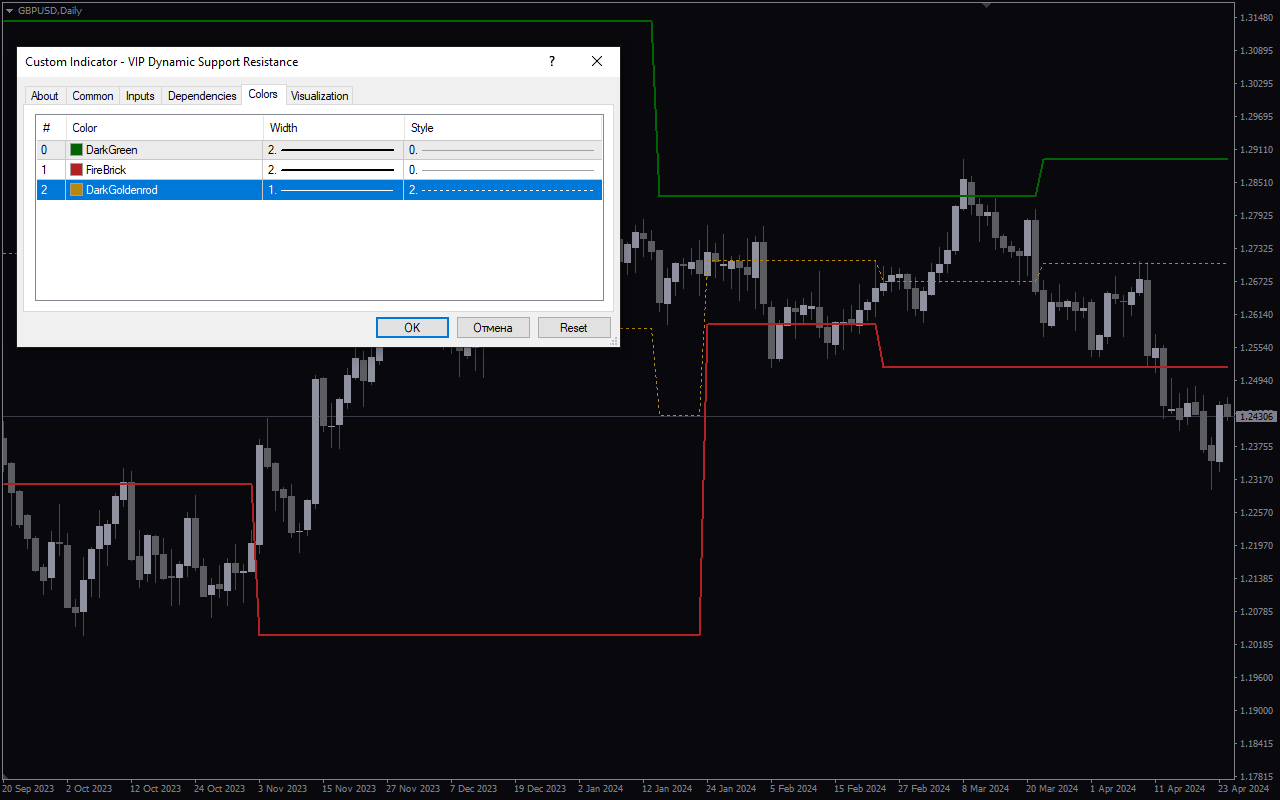Image resolution: width=1280 pixels, height=800 pixels.
Task: Click the GBPUSD,Daily chart label
Action: pos(50,10)
